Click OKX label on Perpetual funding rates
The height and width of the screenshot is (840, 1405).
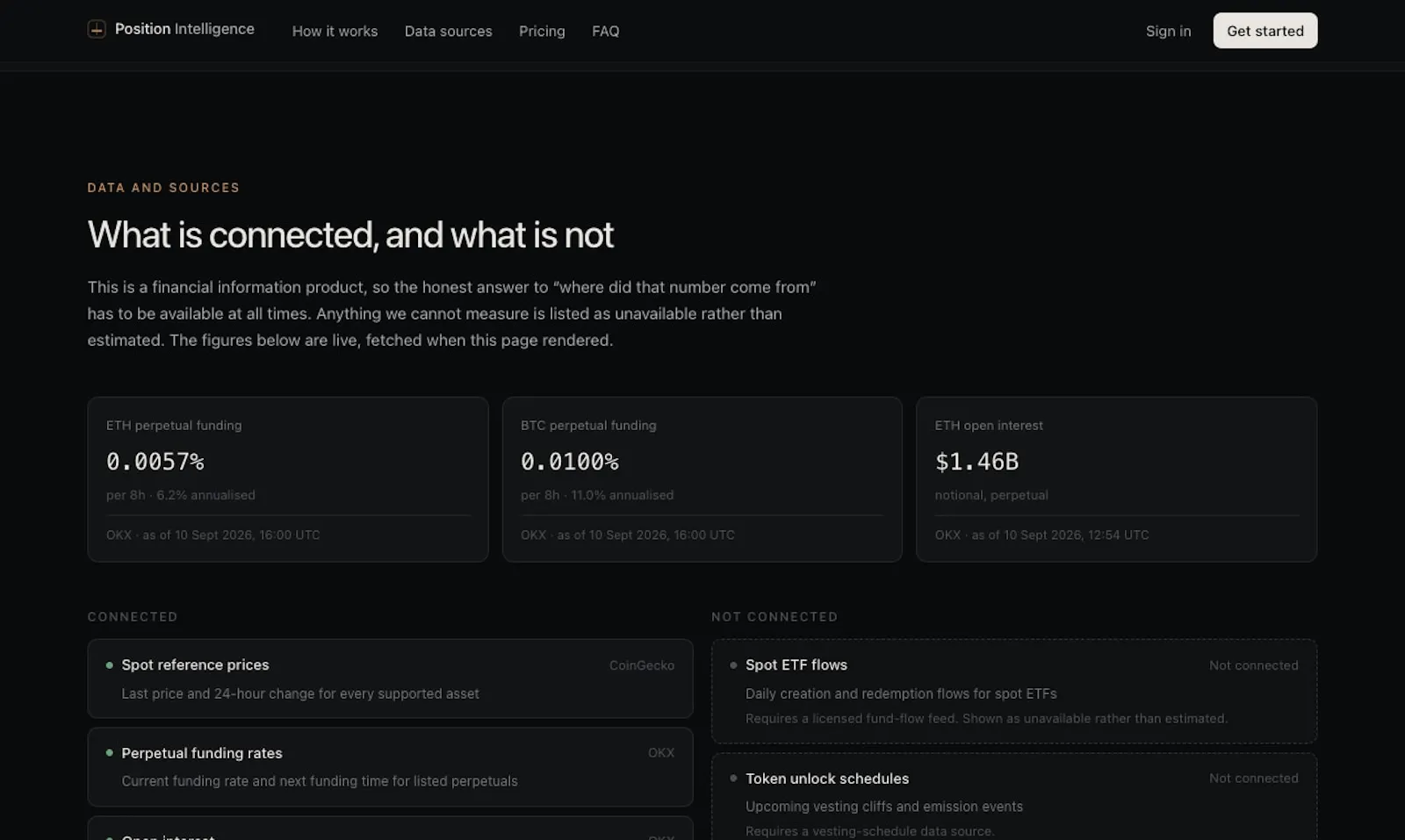click(661, 753)
